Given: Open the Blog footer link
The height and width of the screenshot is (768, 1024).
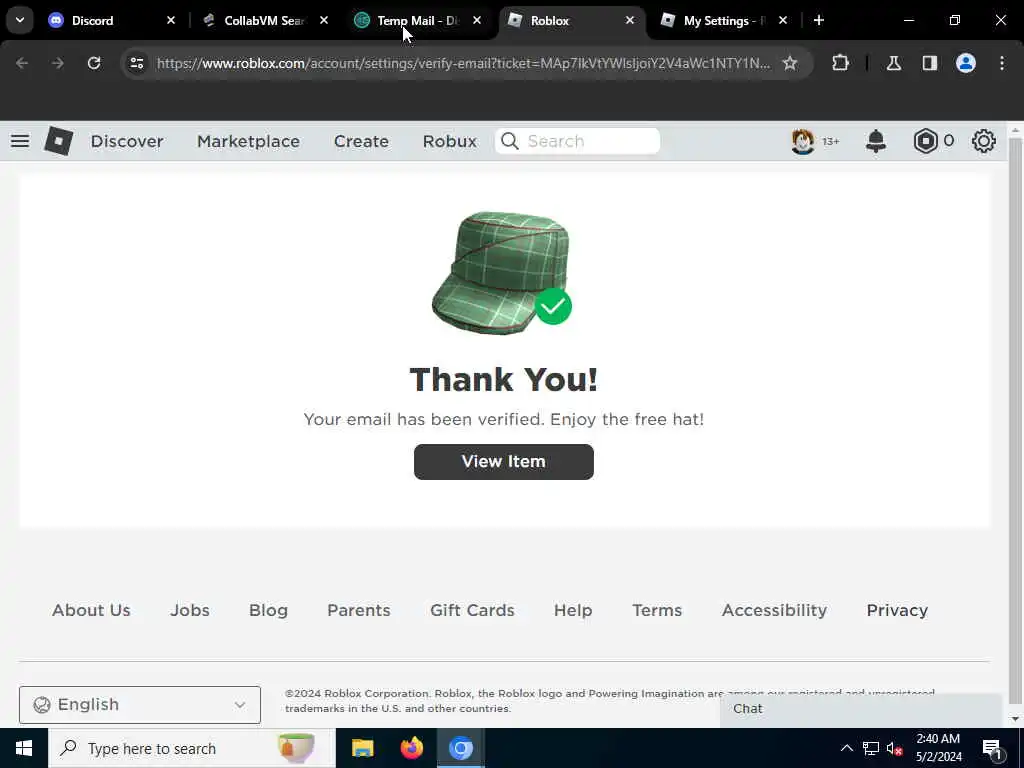Looking at the screenshot, I should 268,610.
